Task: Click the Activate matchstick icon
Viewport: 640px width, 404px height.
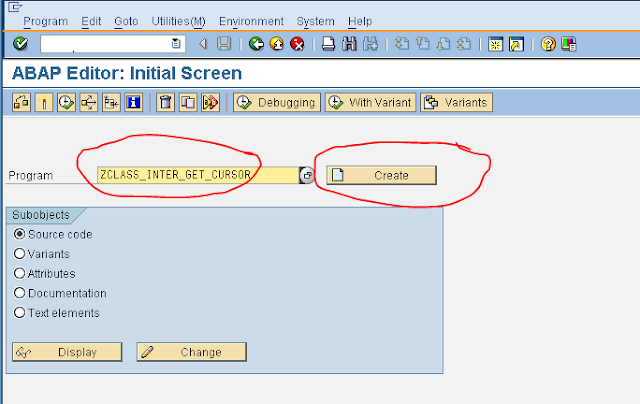Action: (44, 102)
